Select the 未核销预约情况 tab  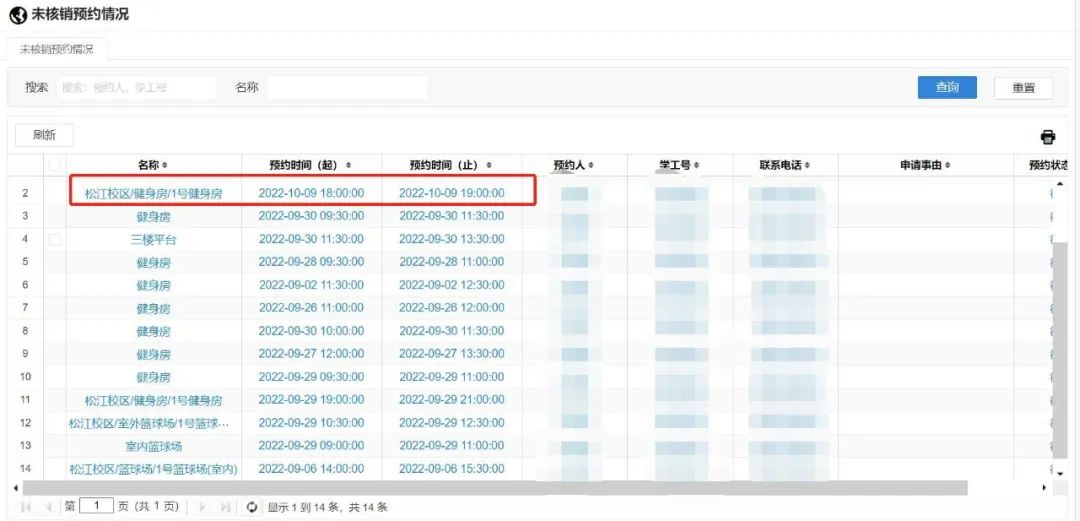point(57,48)
